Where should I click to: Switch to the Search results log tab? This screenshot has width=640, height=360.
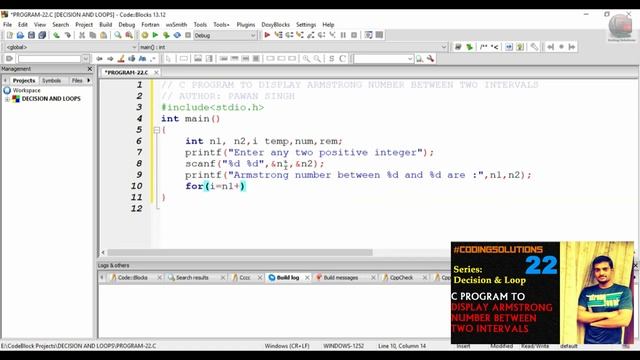click(192, 278)
